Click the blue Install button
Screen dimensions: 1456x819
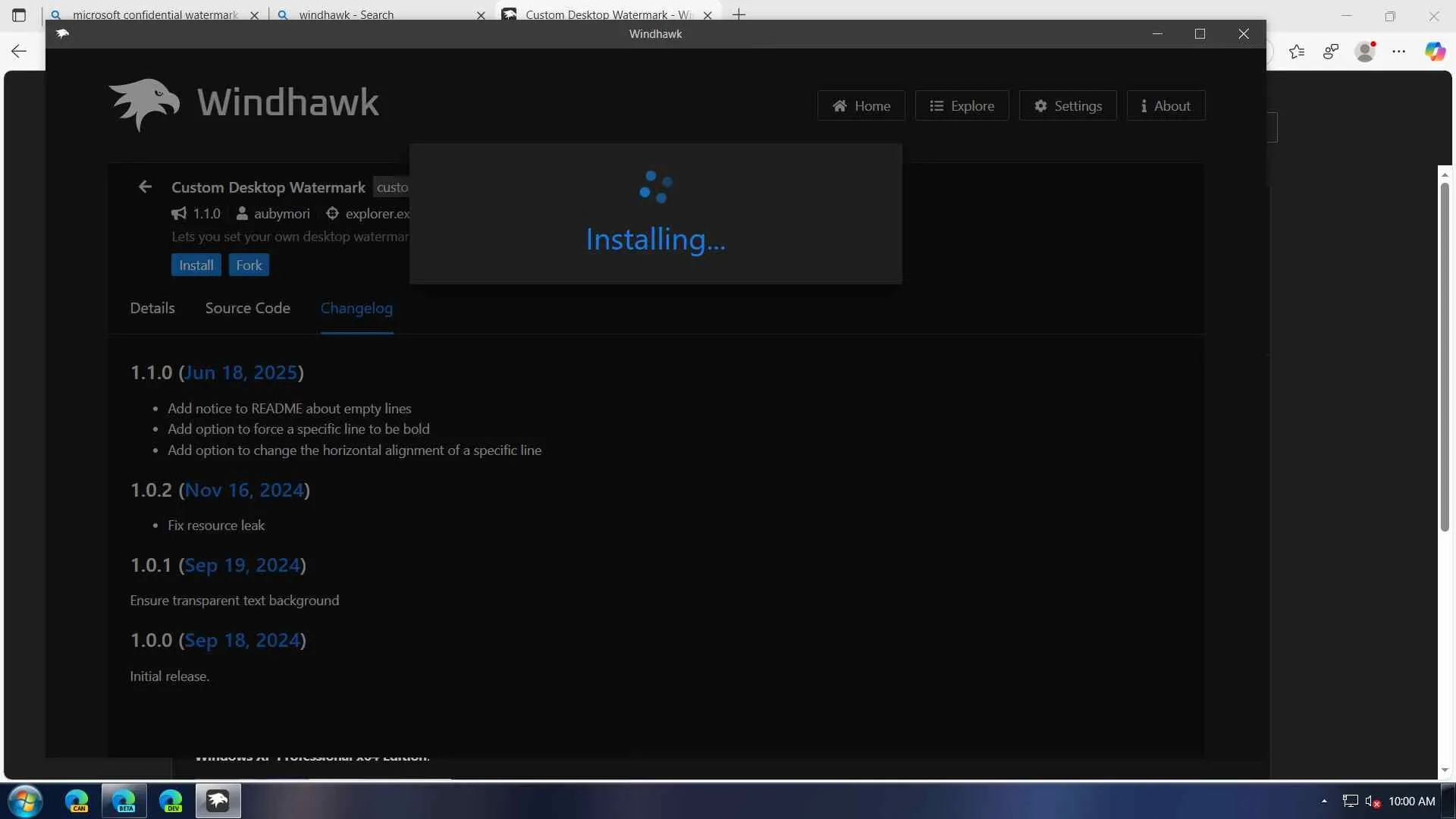point(196,265)
